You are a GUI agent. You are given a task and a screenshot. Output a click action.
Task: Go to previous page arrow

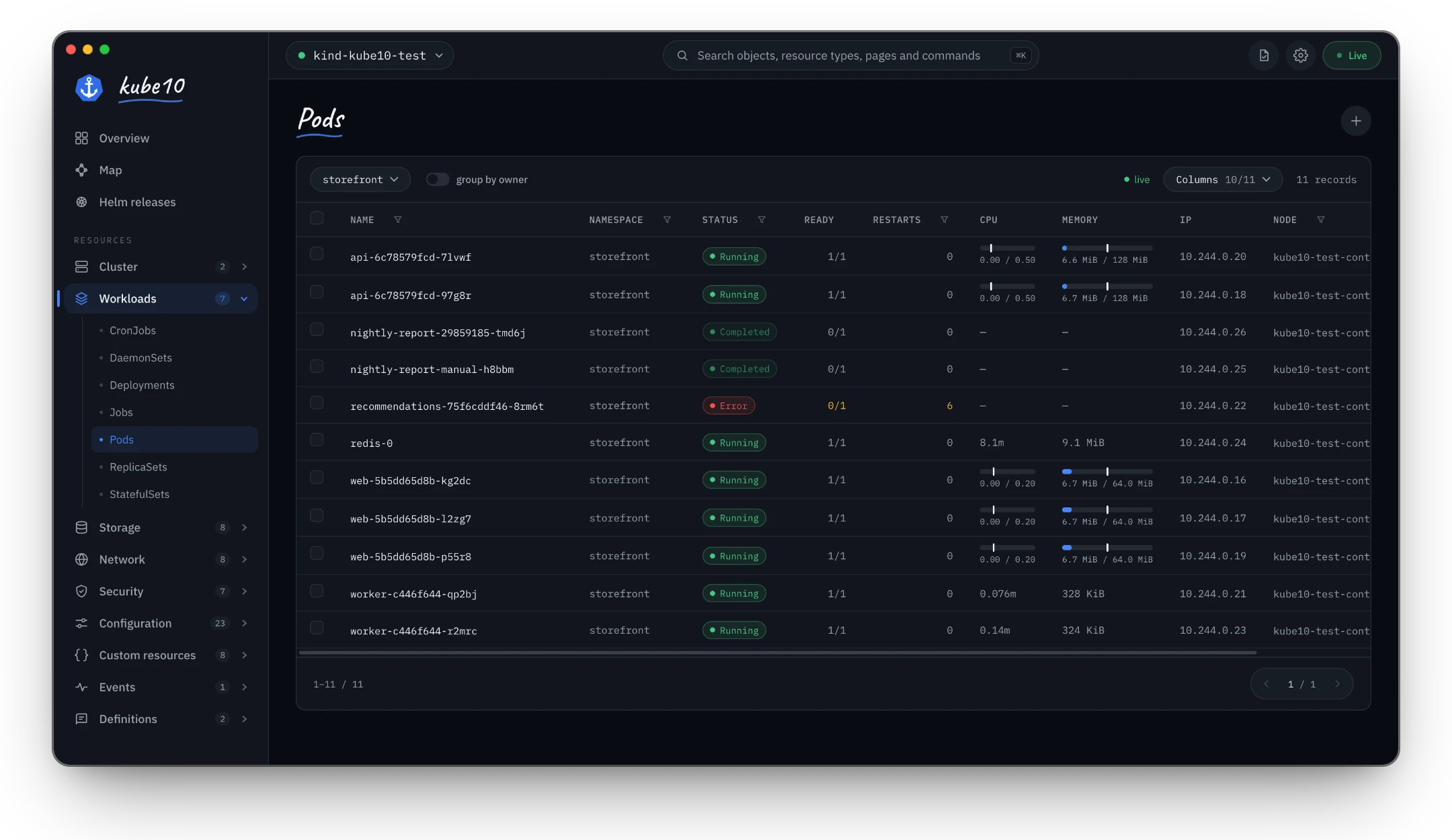pyautogui.click(x=1266, y=684)
